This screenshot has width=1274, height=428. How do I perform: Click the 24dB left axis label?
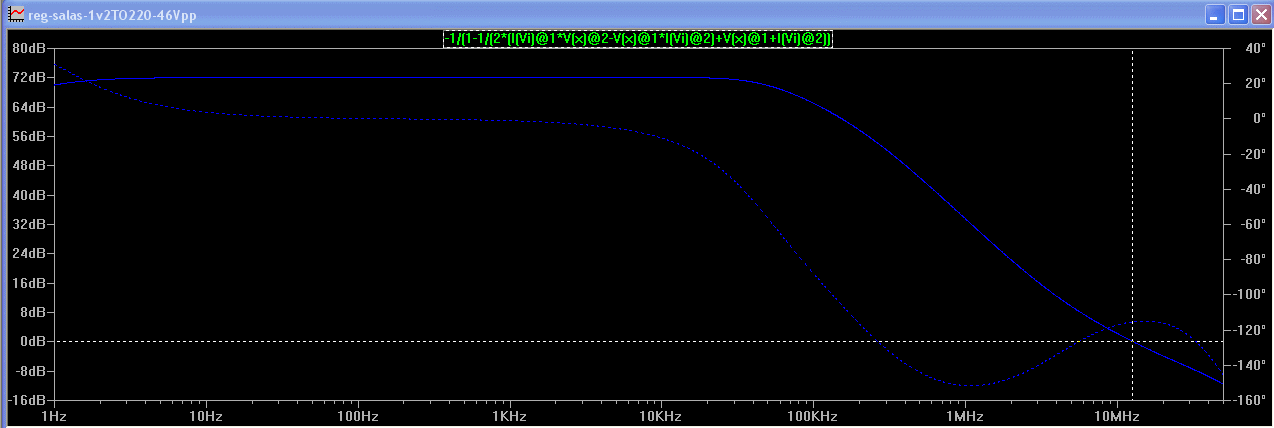point(27,253)
